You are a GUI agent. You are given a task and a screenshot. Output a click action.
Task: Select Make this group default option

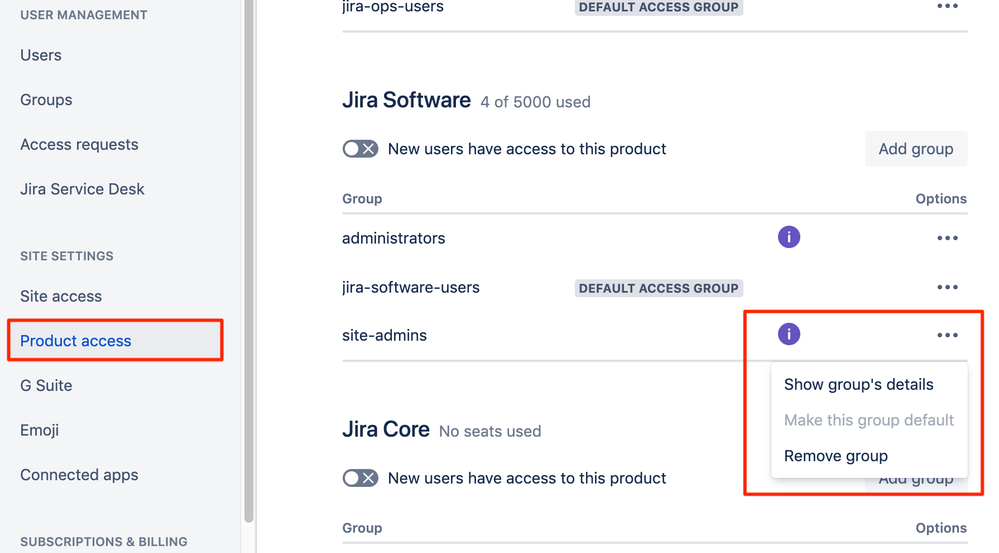pos(869,420)
